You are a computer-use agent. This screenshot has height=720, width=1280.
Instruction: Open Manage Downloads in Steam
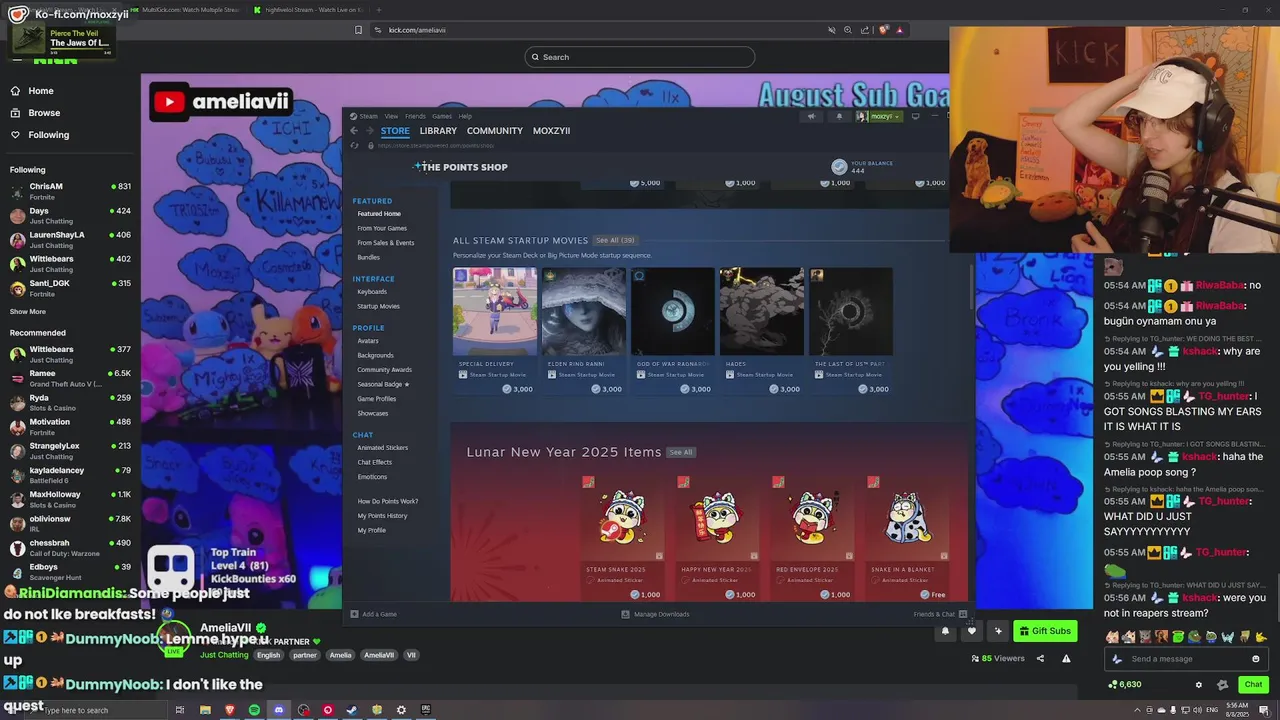pyautogui.click(x=656, y=614)
